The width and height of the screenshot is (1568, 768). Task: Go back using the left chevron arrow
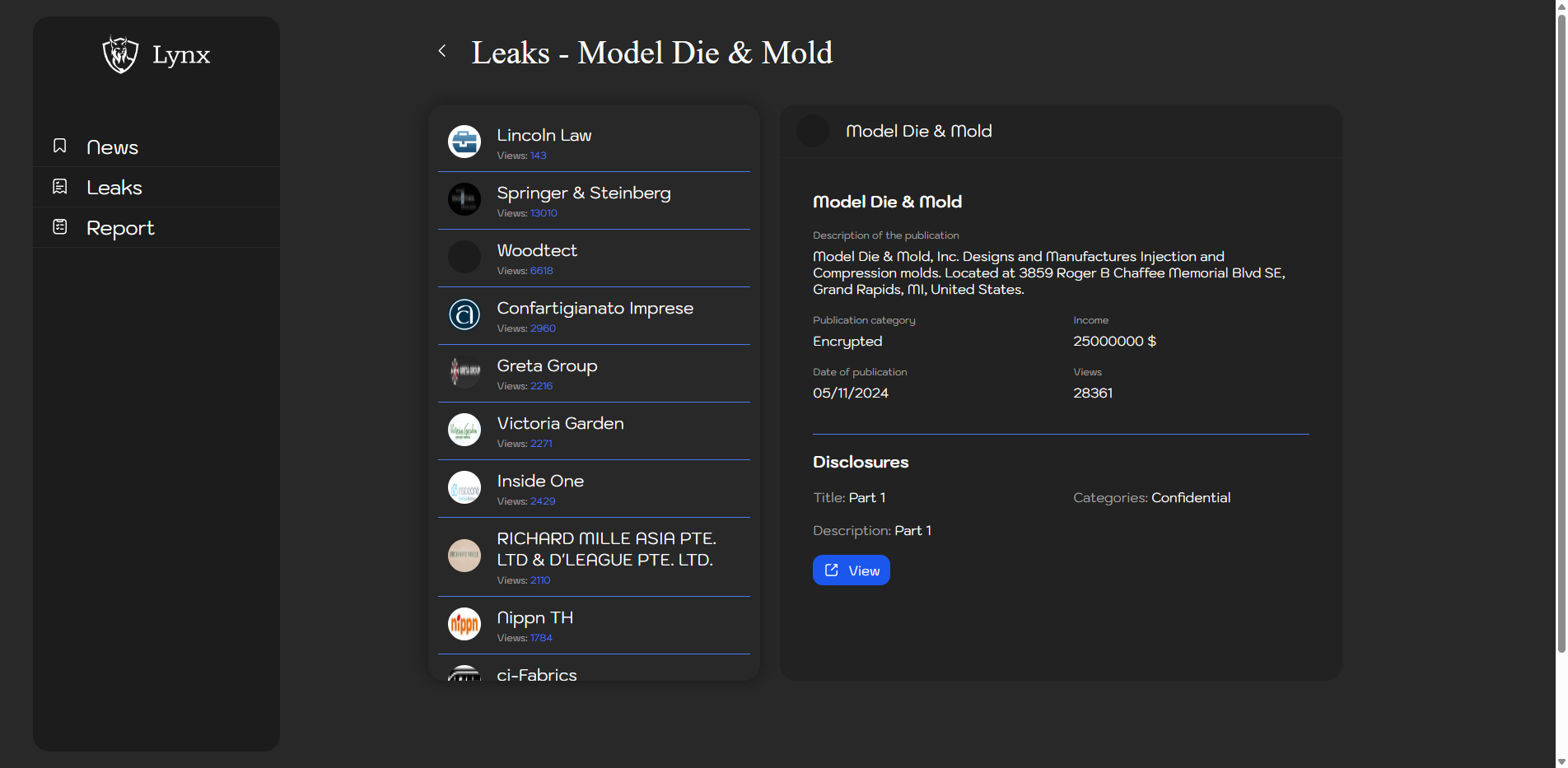(442, 51)
